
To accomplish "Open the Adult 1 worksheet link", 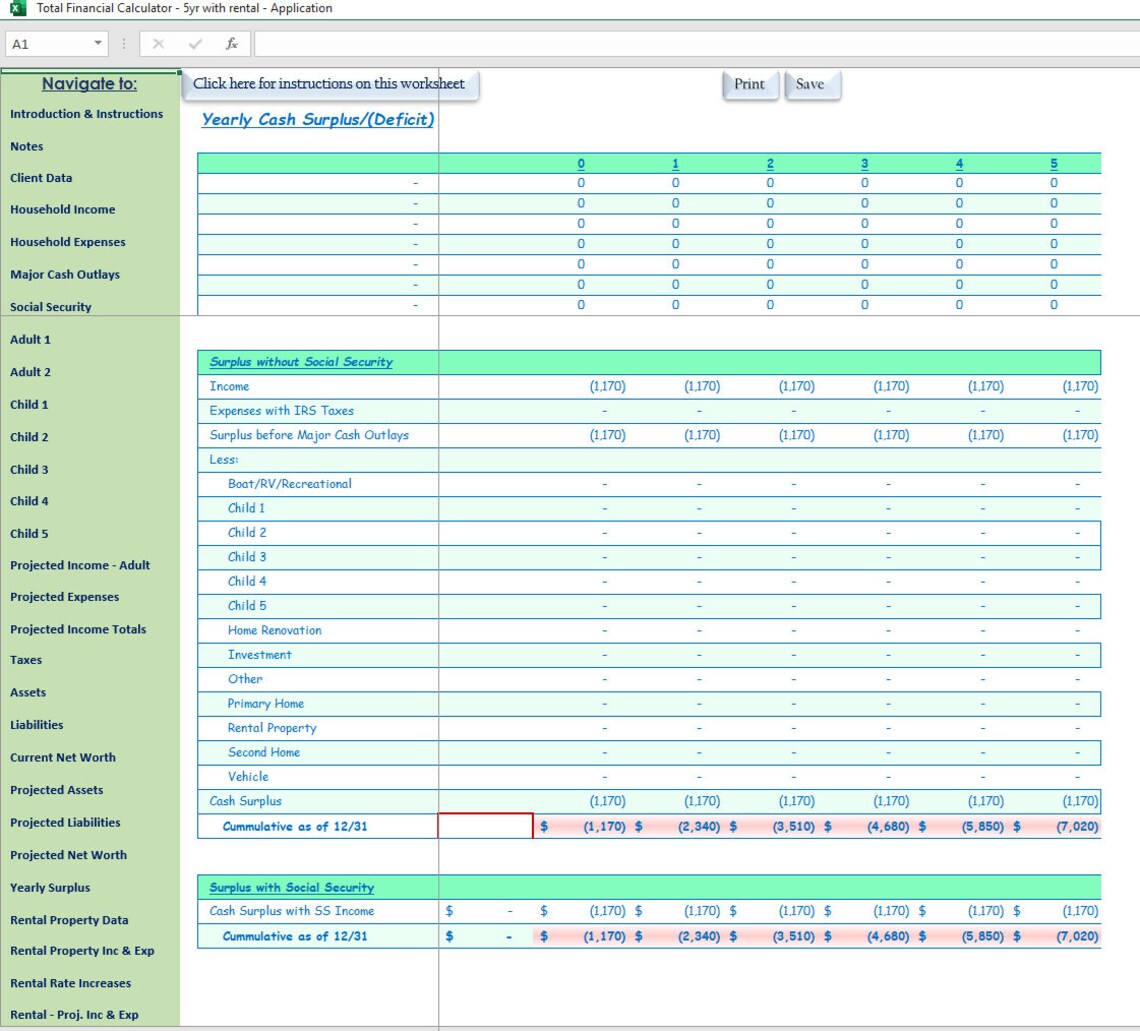I will pyautogui.click(x=32, y=339).
